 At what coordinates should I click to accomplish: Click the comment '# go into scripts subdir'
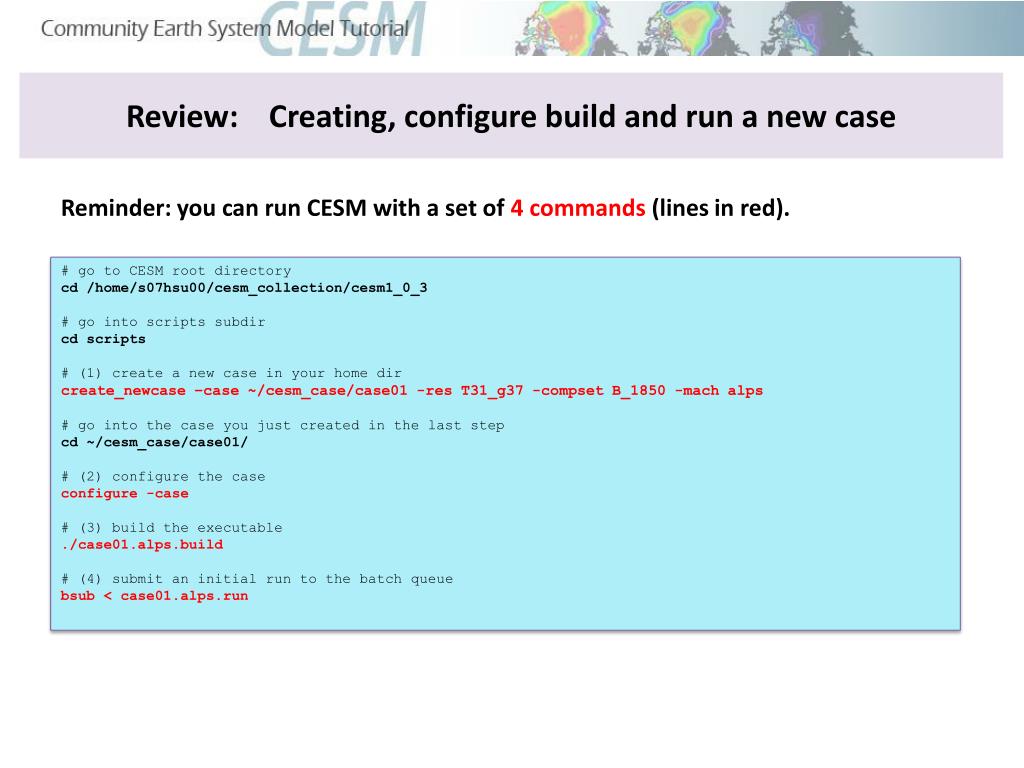tap(163, 322)
